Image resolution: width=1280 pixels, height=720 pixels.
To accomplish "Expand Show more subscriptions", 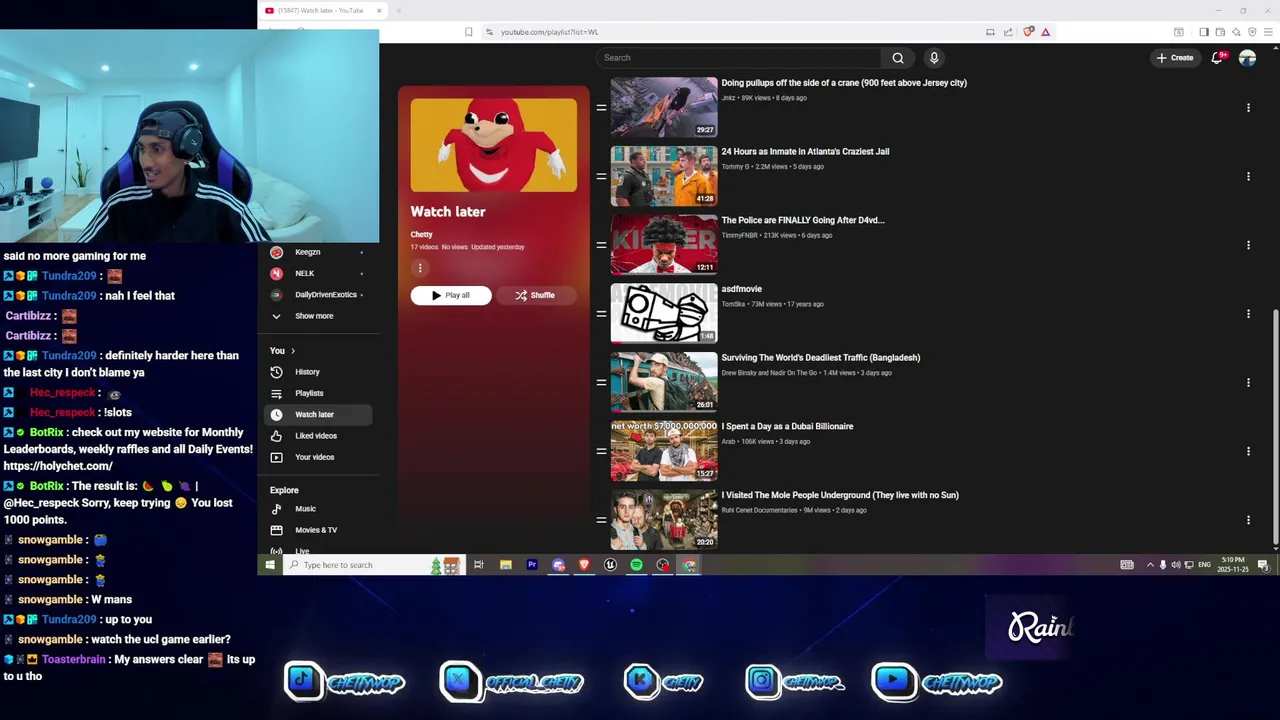I will click(314, 316).
